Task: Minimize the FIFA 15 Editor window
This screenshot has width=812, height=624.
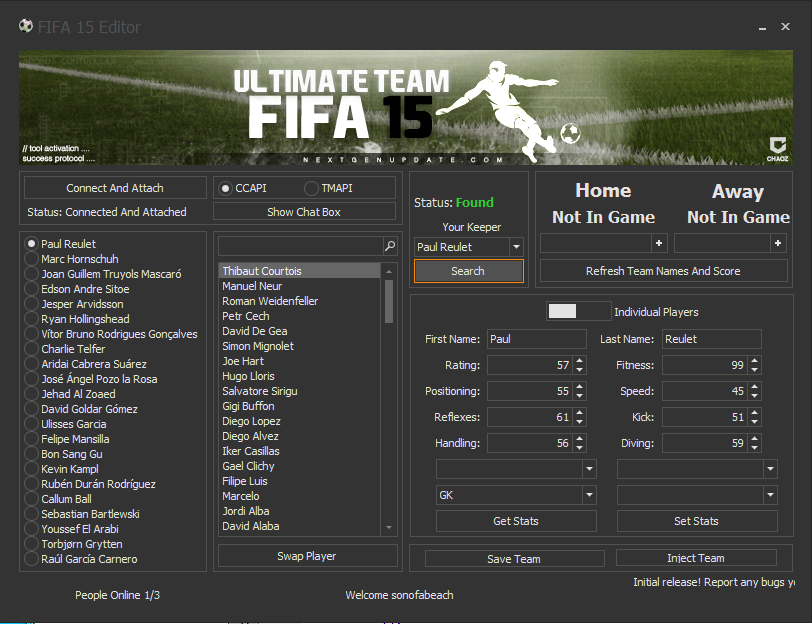Action: 762,27
